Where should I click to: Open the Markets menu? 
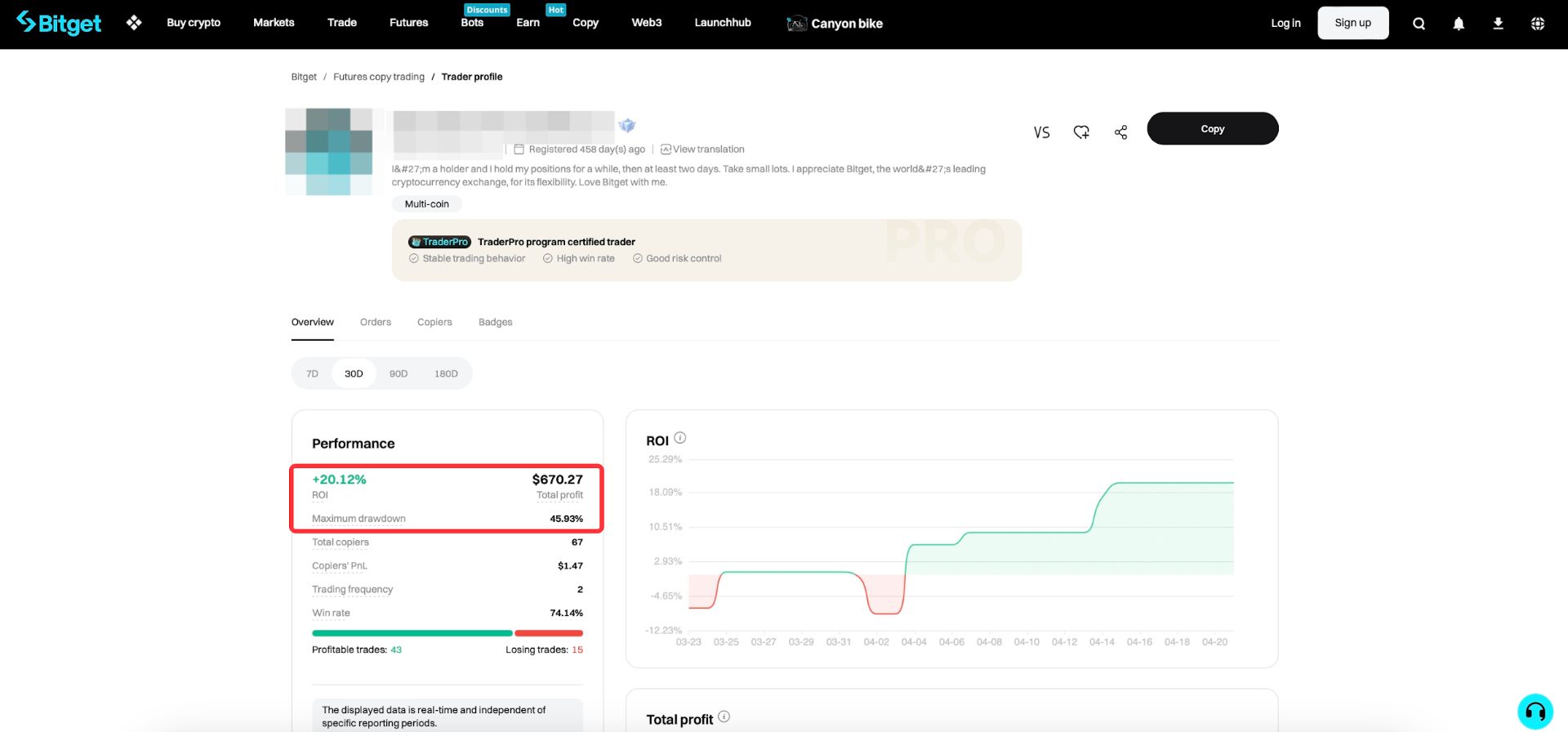pos(274,23)
